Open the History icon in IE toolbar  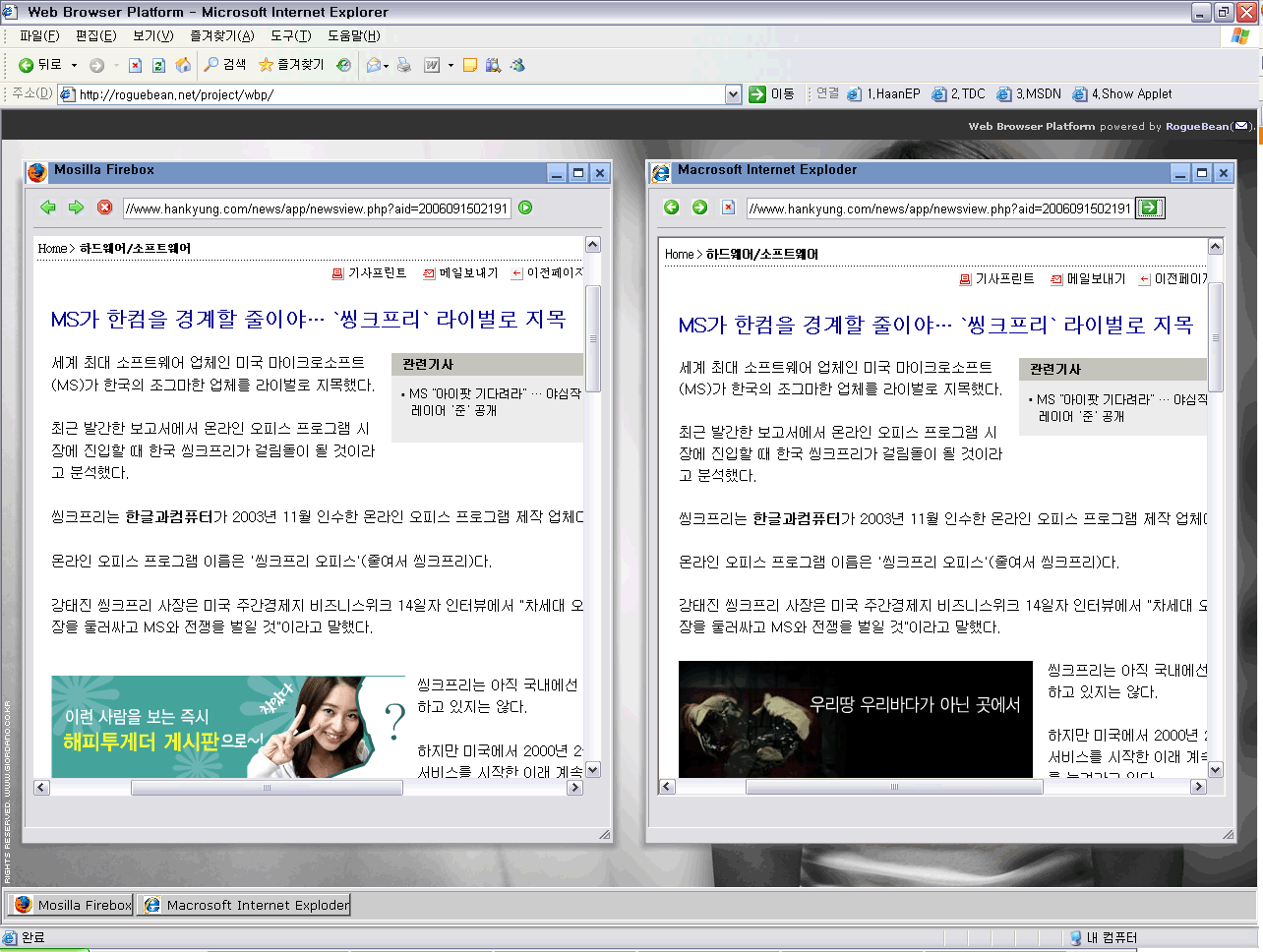343,65
